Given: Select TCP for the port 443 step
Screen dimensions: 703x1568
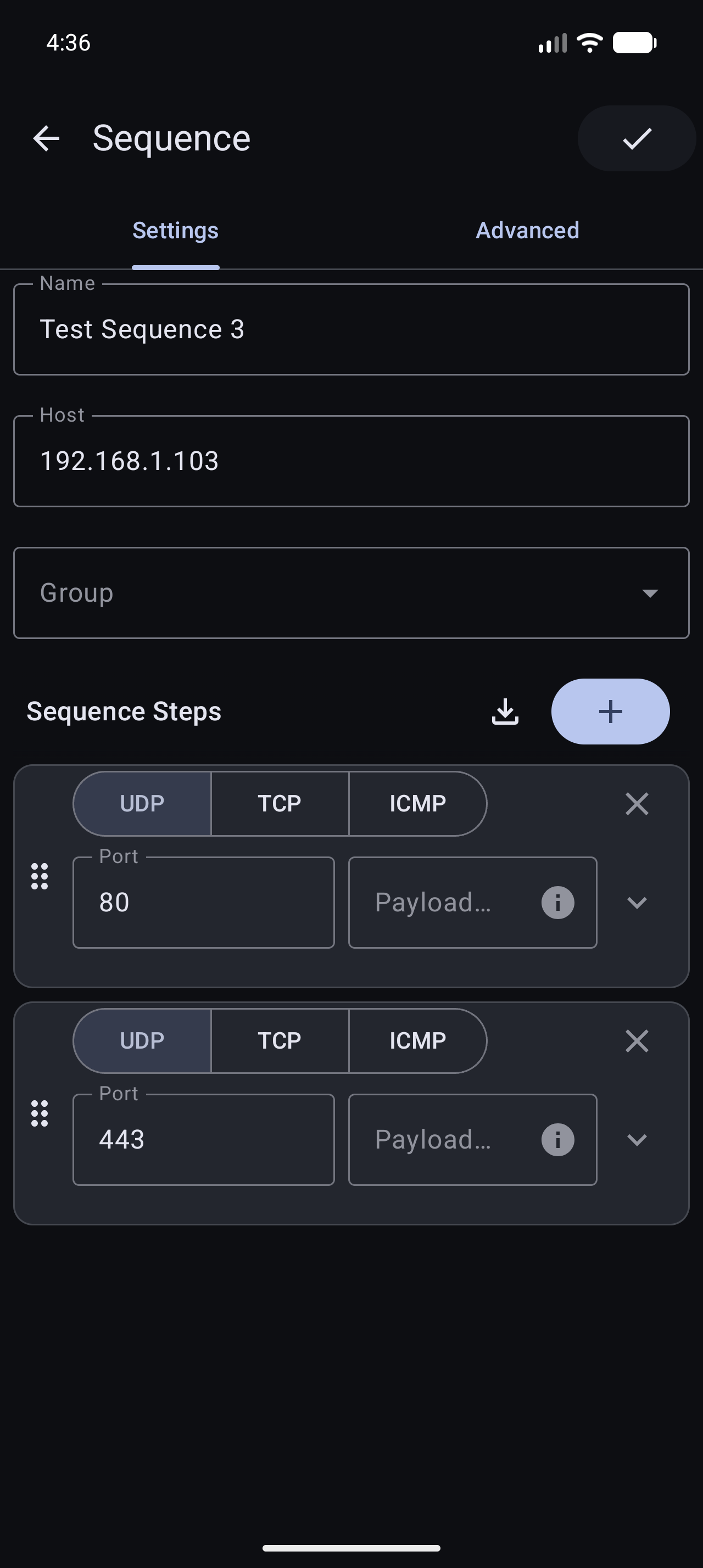Looking at the screenshot, I should (280, 1041).
